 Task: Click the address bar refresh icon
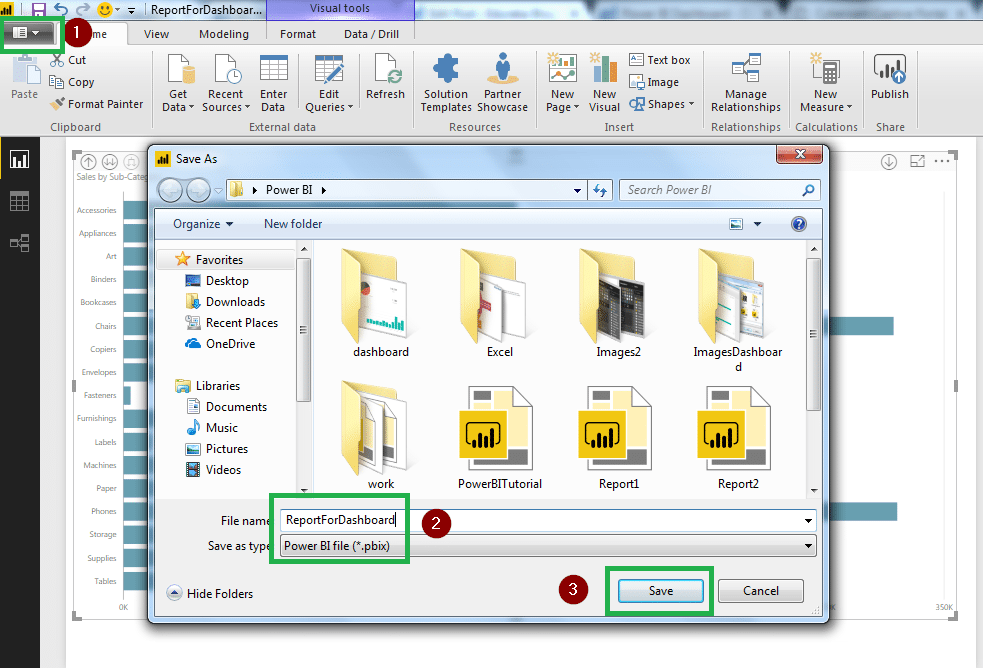pos(600,190)
